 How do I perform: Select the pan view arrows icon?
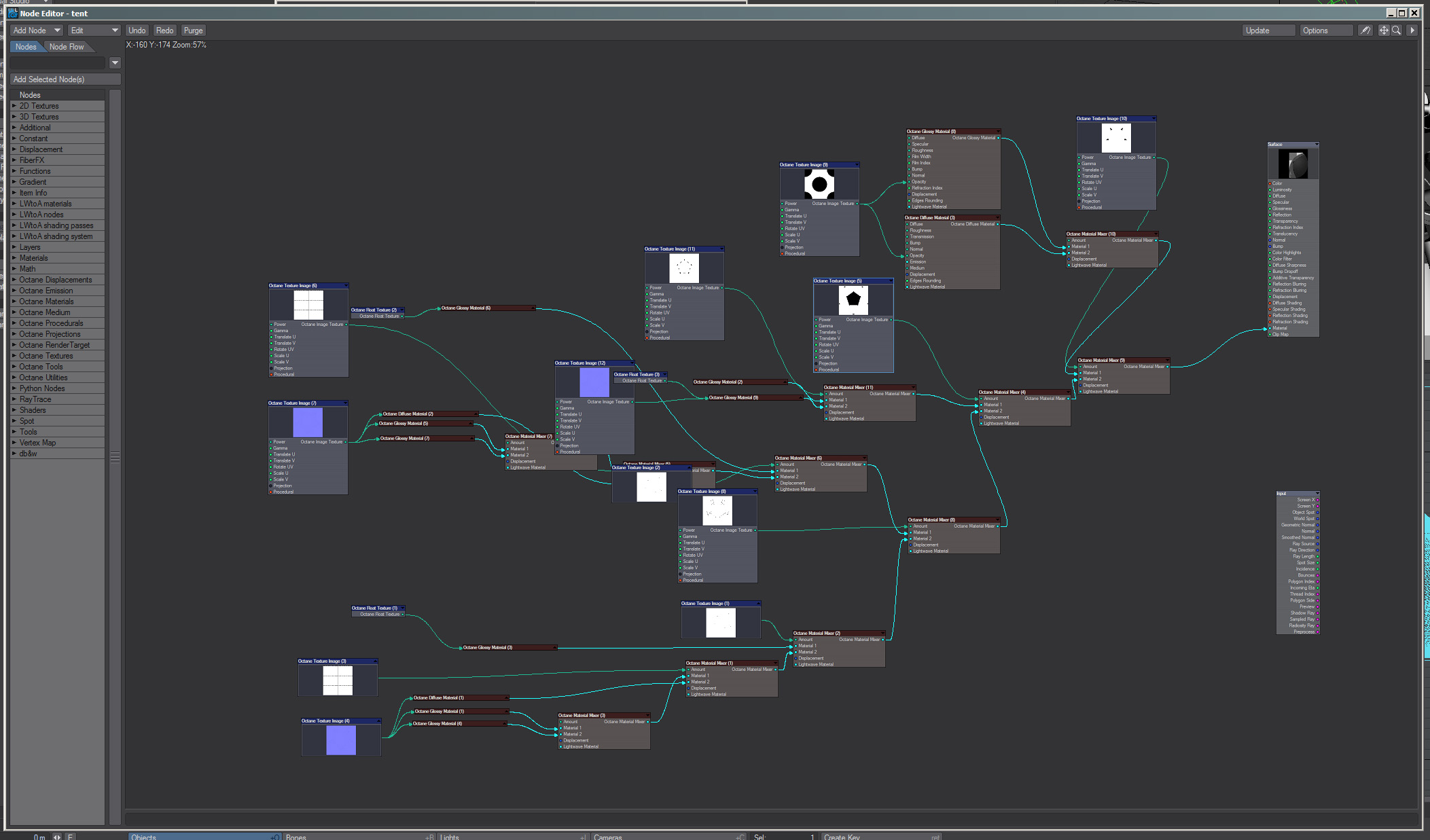click(1383, 31)
